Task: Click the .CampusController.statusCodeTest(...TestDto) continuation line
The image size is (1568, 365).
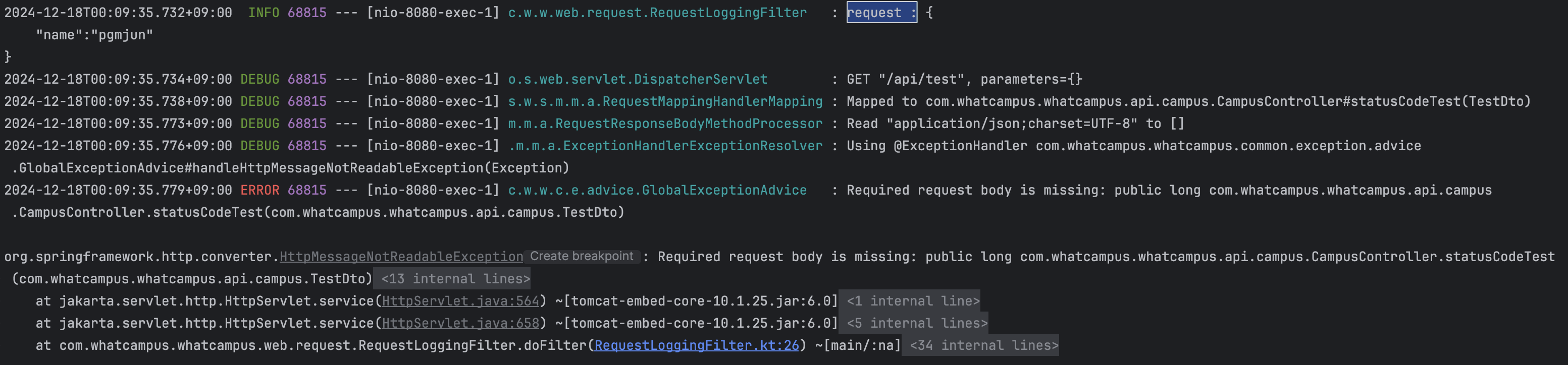Action: tap(318, 212)
